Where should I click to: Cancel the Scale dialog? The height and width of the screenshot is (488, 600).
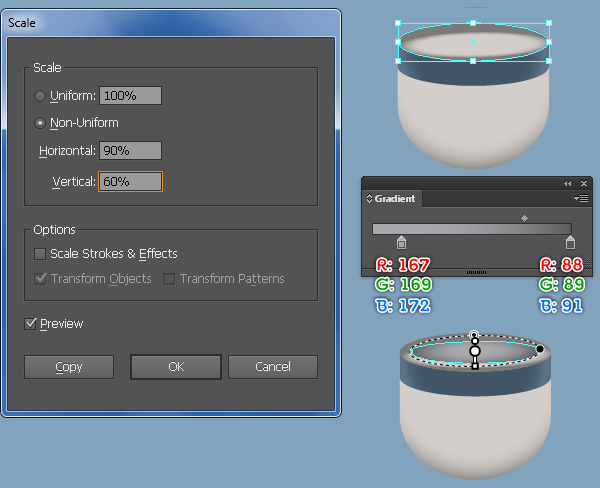pyautogui.click(x=273, y=367)
